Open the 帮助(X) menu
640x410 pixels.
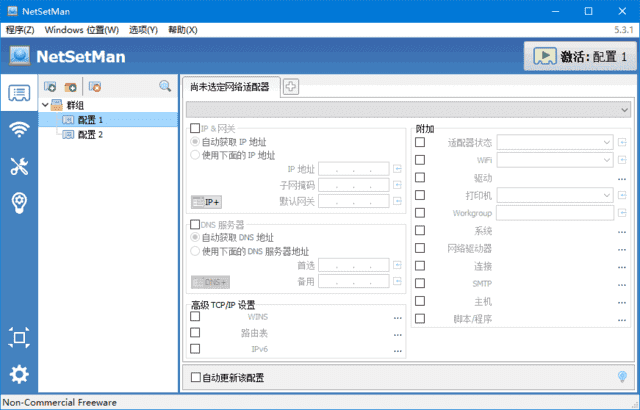tap(182, 30)
